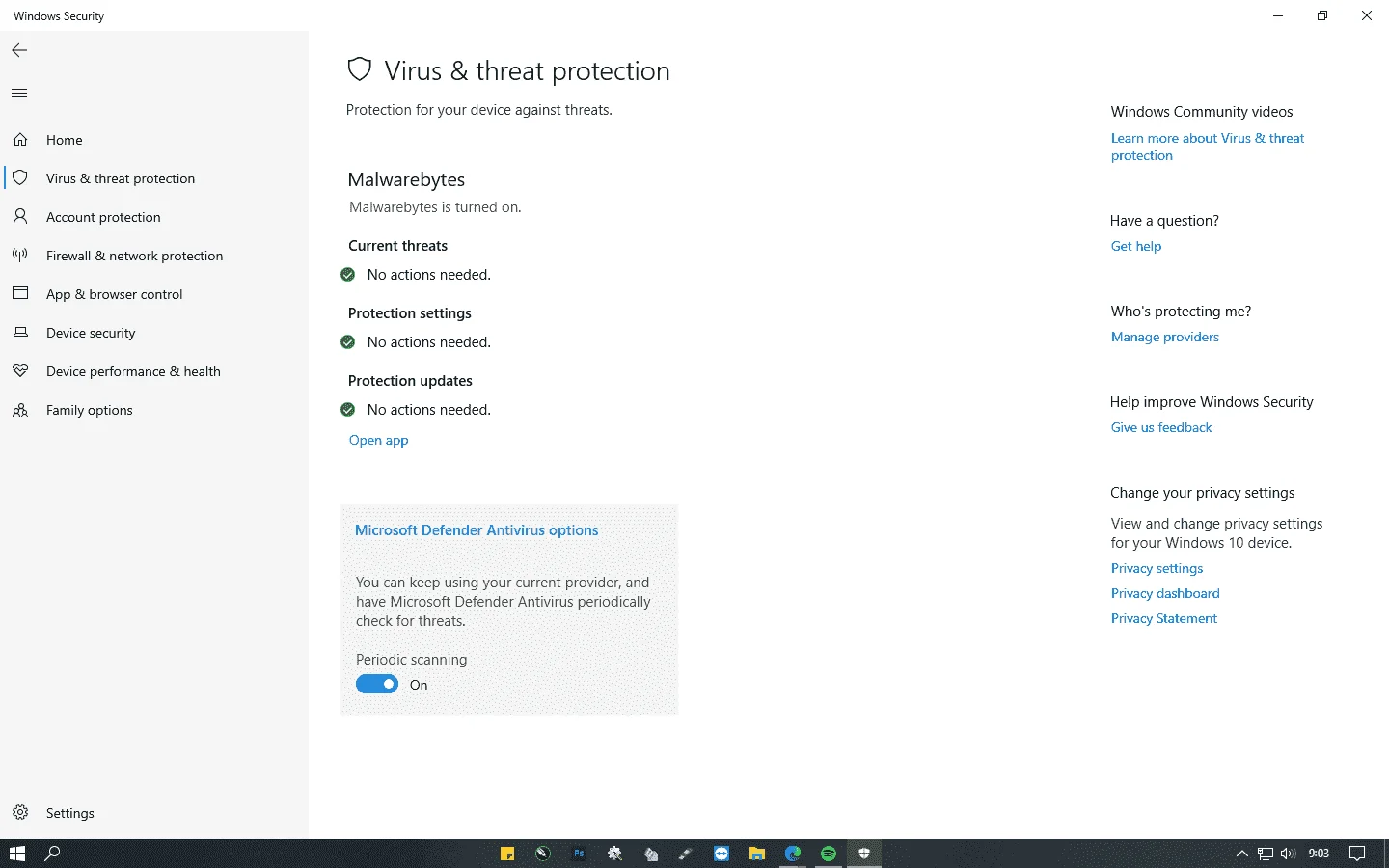Click the 'Help improve Windows Security' heading

point(1212,402)
